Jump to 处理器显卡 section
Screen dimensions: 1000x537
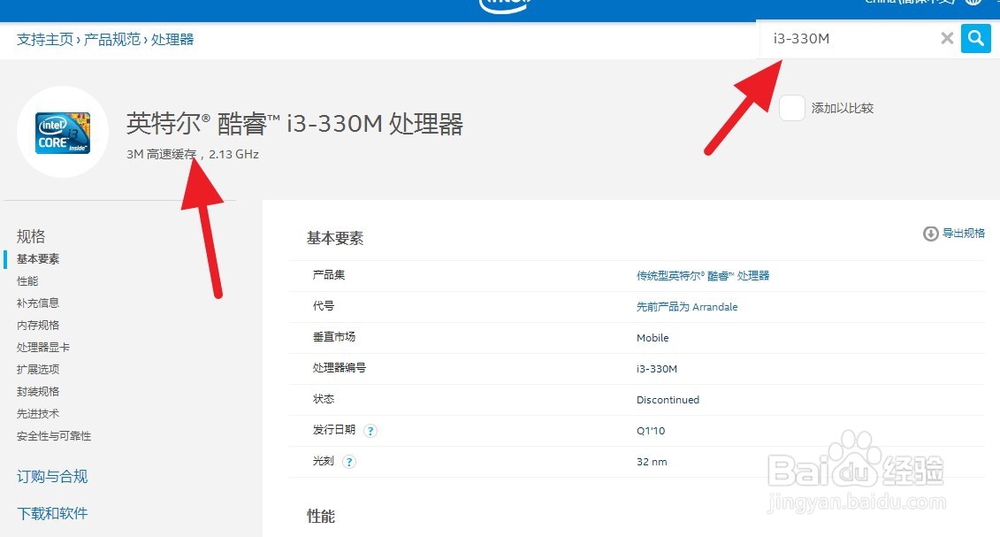(43, 348)
